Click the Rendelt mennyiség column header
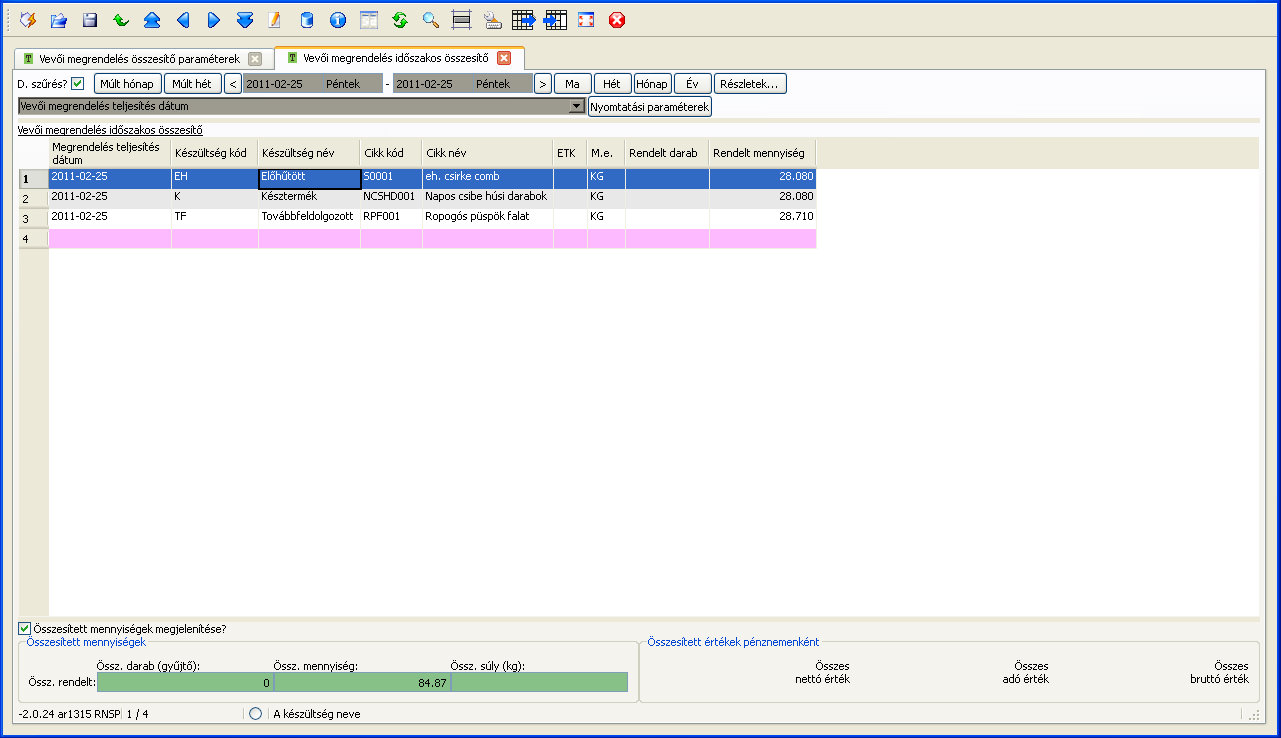The height and width of the screenshot is (738, 1281). point(763,153)
